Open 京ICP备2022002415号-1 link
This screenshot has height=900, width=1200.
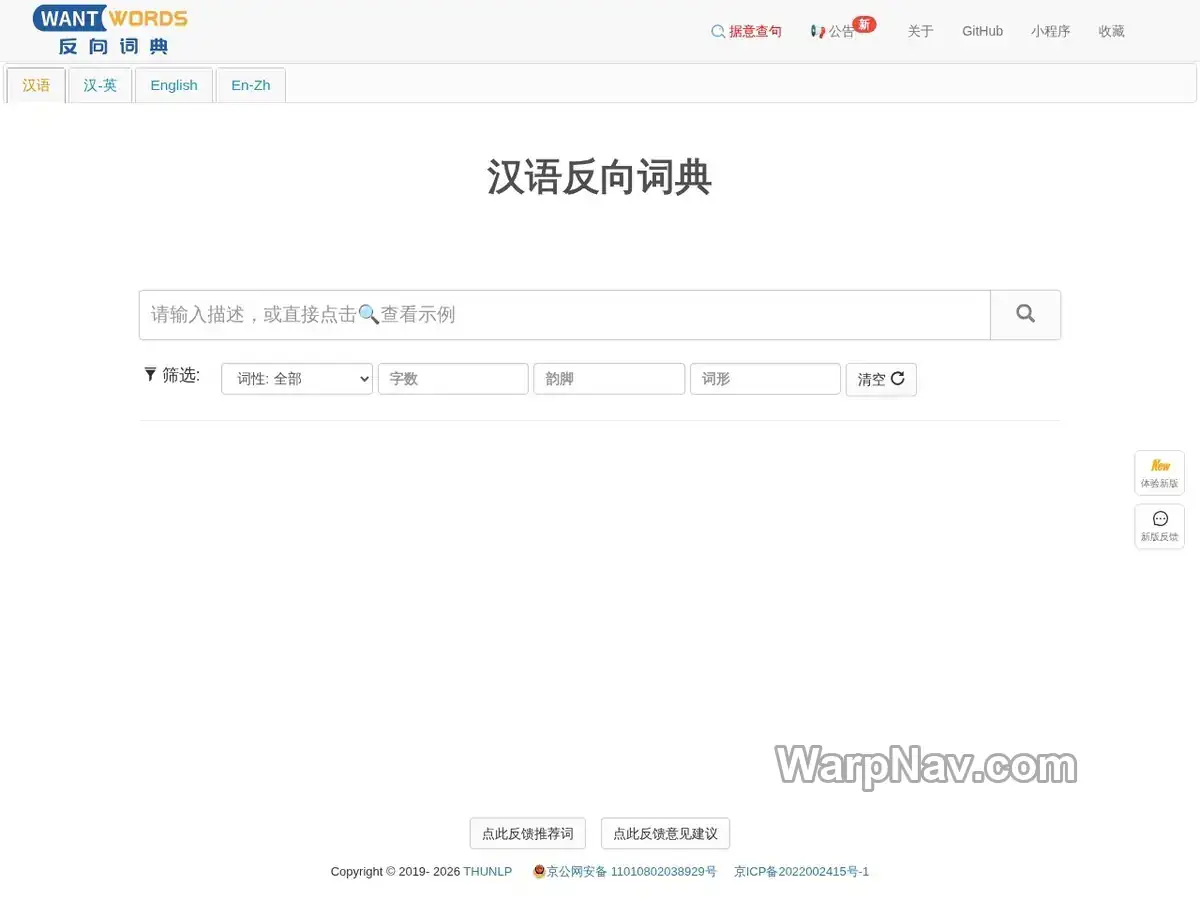tap(801, 872)
